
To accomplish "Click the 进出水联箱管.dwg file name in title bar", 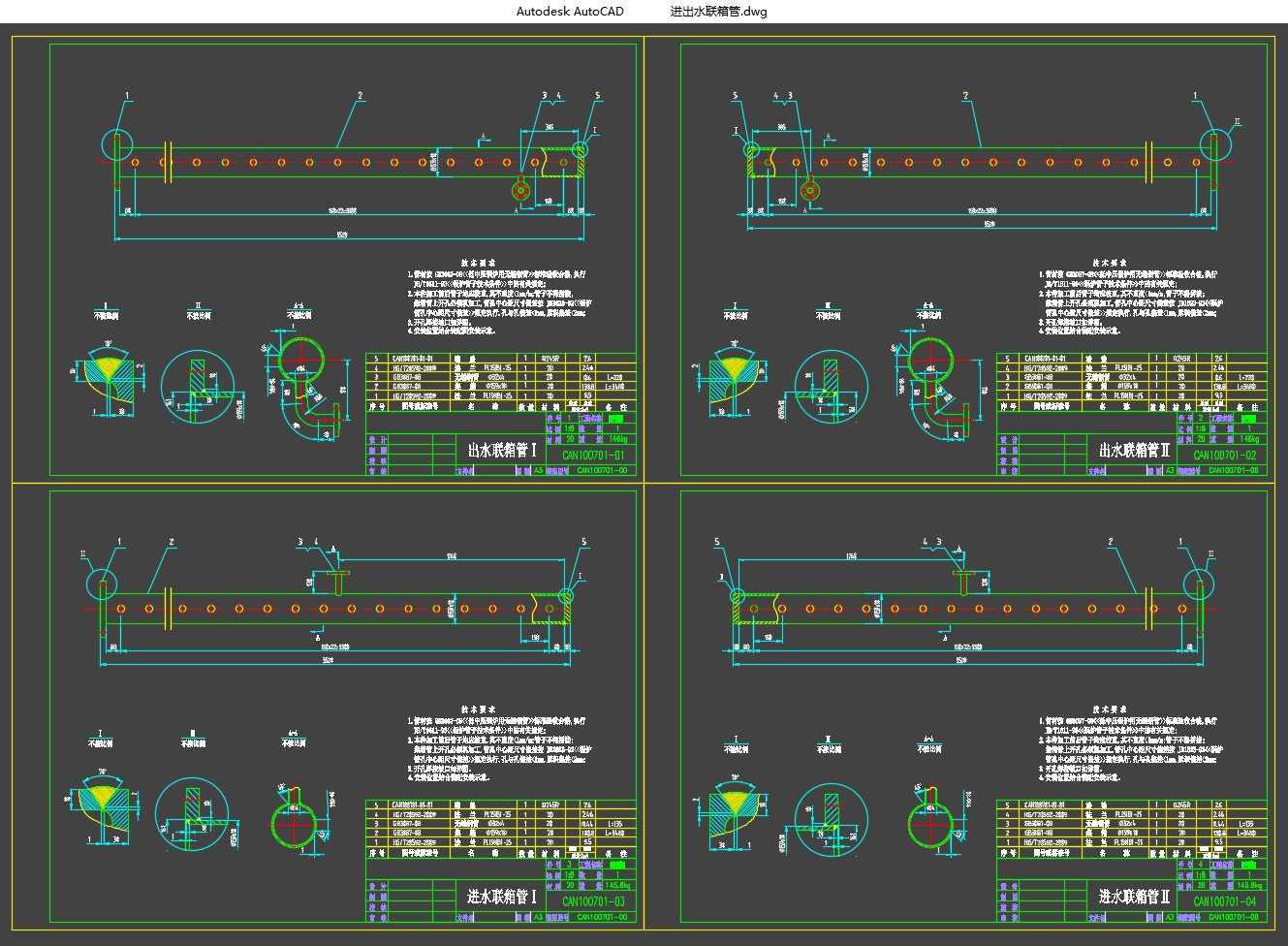I will point(718,12).
